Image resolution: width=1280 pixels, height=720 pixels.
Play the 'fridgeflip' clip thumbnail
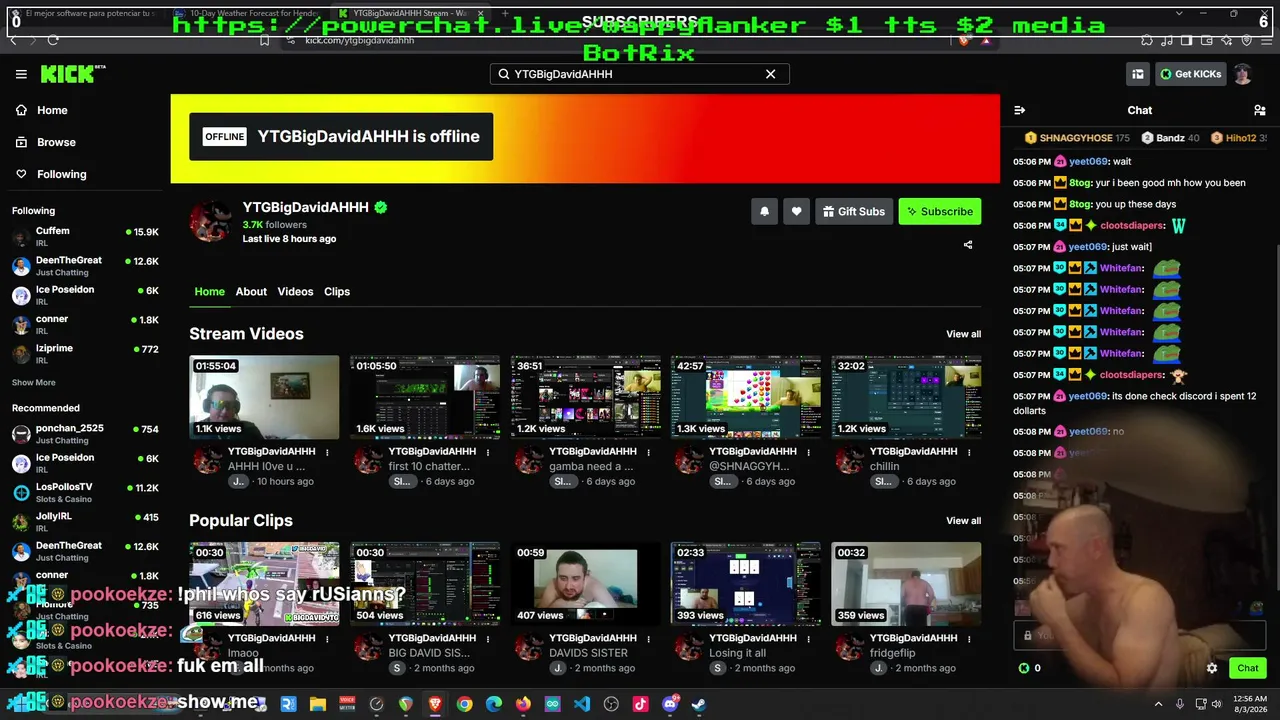coord(906,584)
